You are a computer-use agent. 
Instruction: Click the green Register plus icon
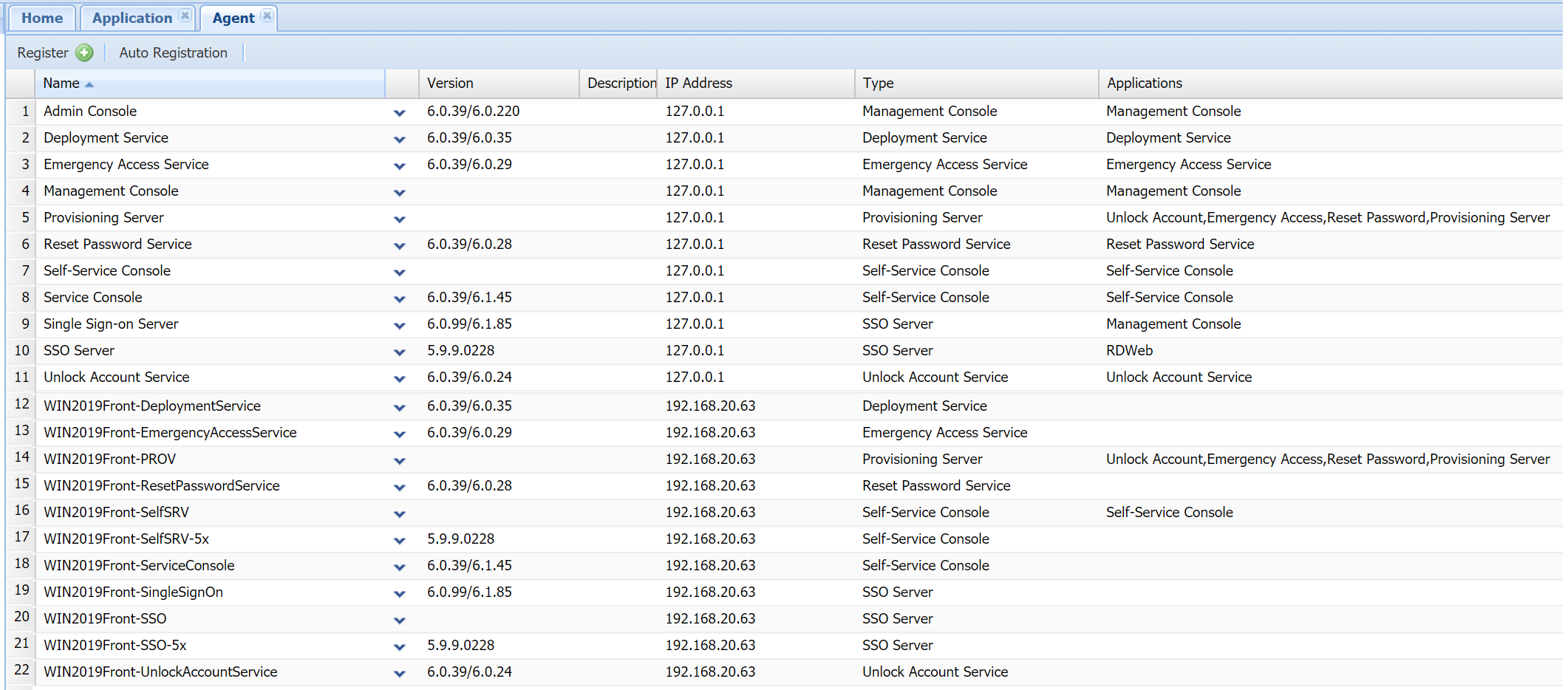click(85, 52)
